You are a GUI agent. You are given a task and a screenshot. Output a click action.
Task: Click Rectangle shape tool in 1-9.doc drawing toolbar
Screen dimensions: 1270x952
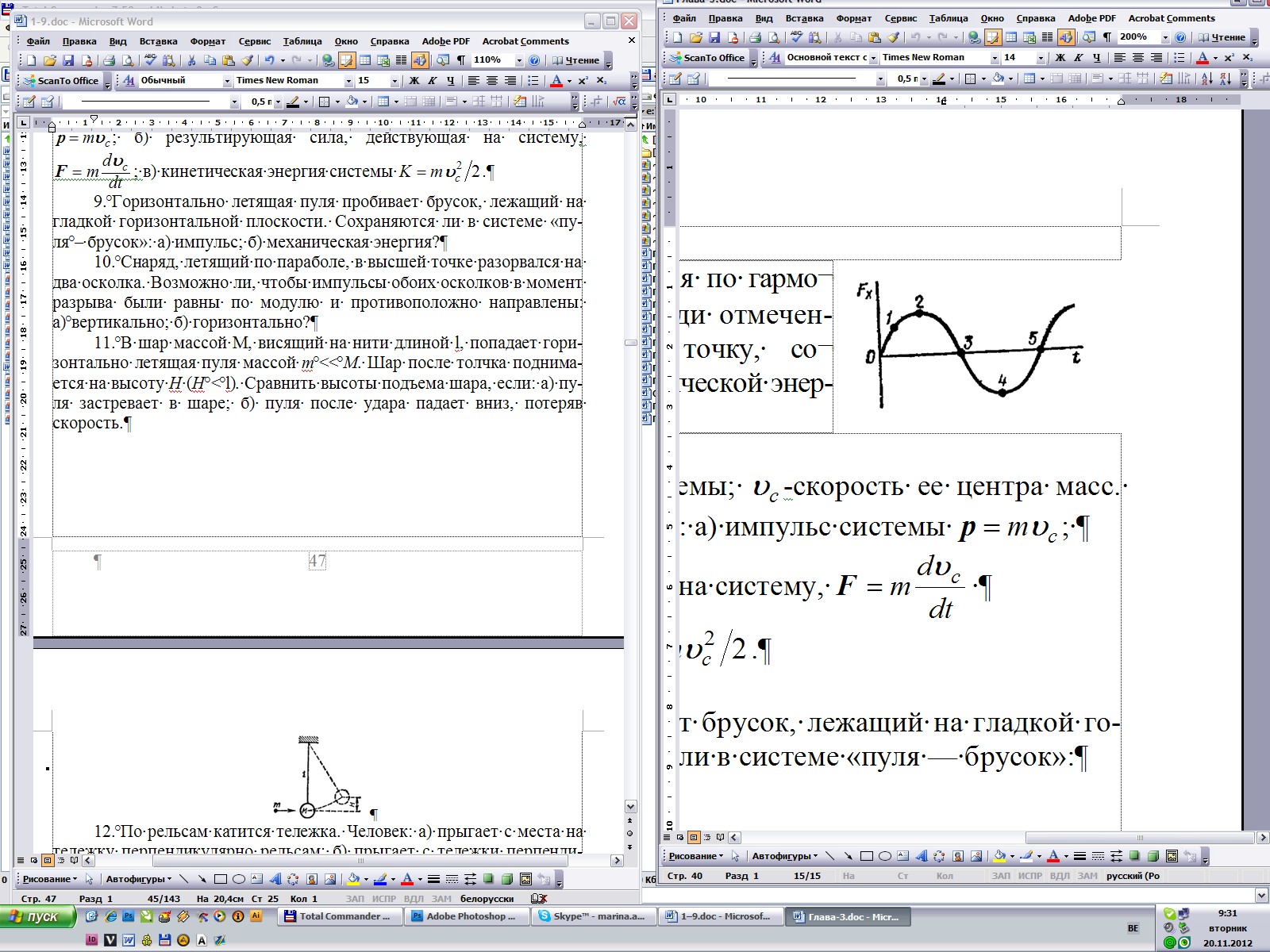pos(221,879)
